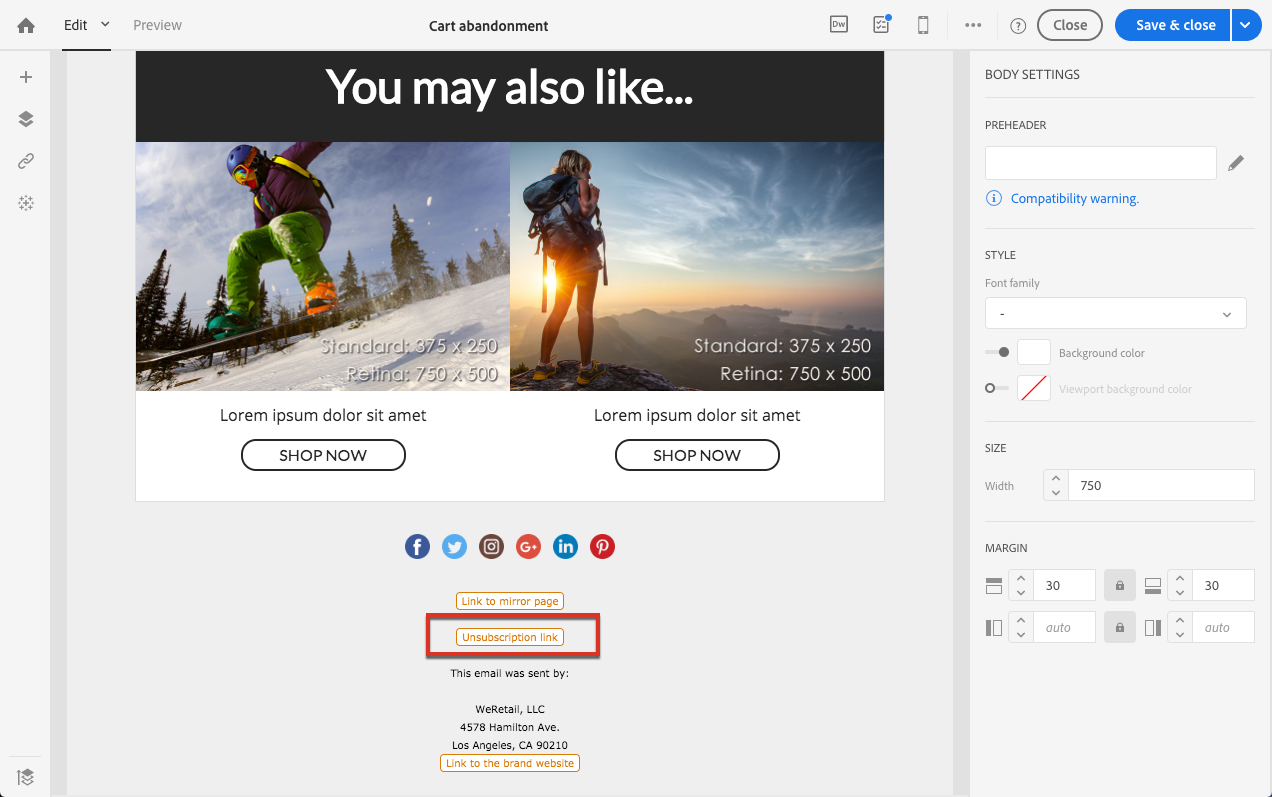Screen dimensions: 1272x797
Task: Open the more options ellipsis
Action: pos(973,25)
